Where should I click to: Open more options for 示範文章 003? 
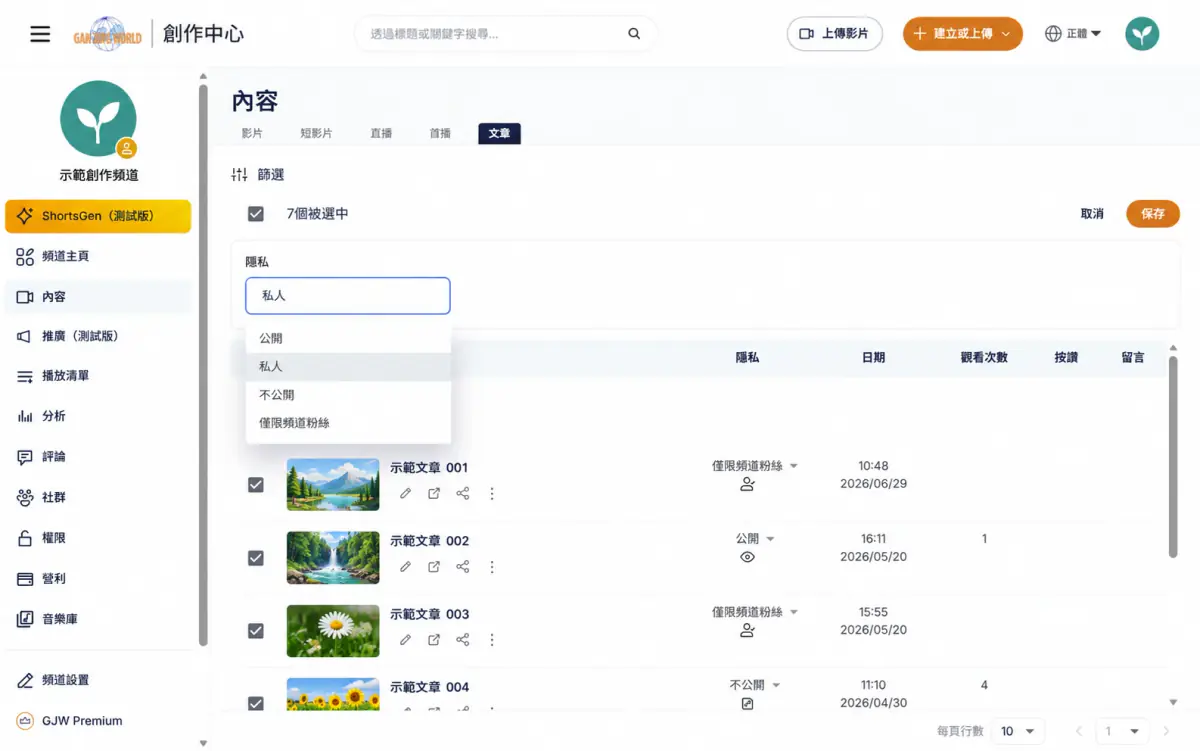pyautogui.click(x=492, y=640)
